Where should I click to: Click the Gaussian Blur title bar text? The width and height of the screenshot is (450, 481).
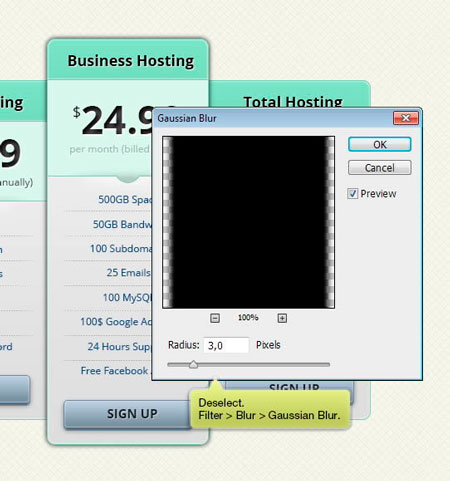[x=187, y=118]
